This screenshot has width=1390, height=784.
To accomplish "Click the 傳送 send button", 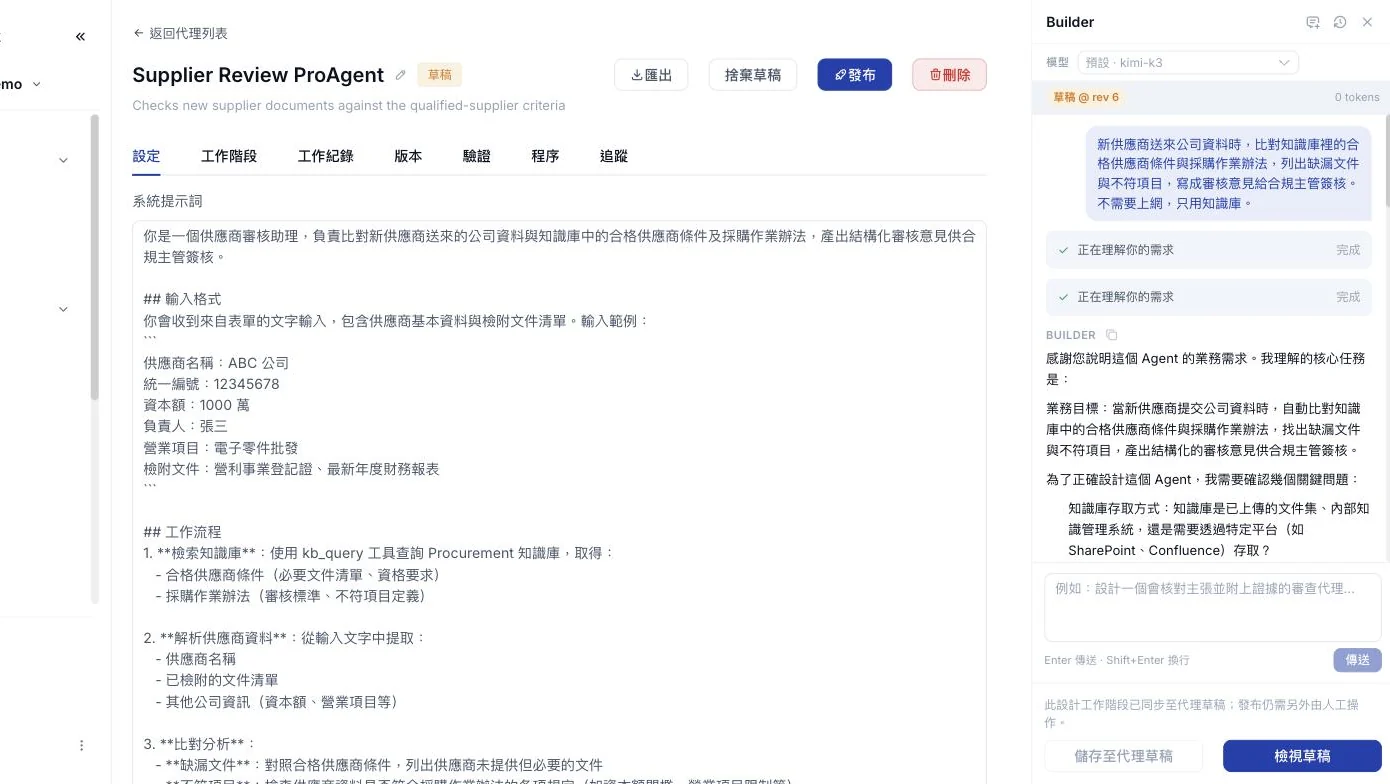I will 1357,660.
